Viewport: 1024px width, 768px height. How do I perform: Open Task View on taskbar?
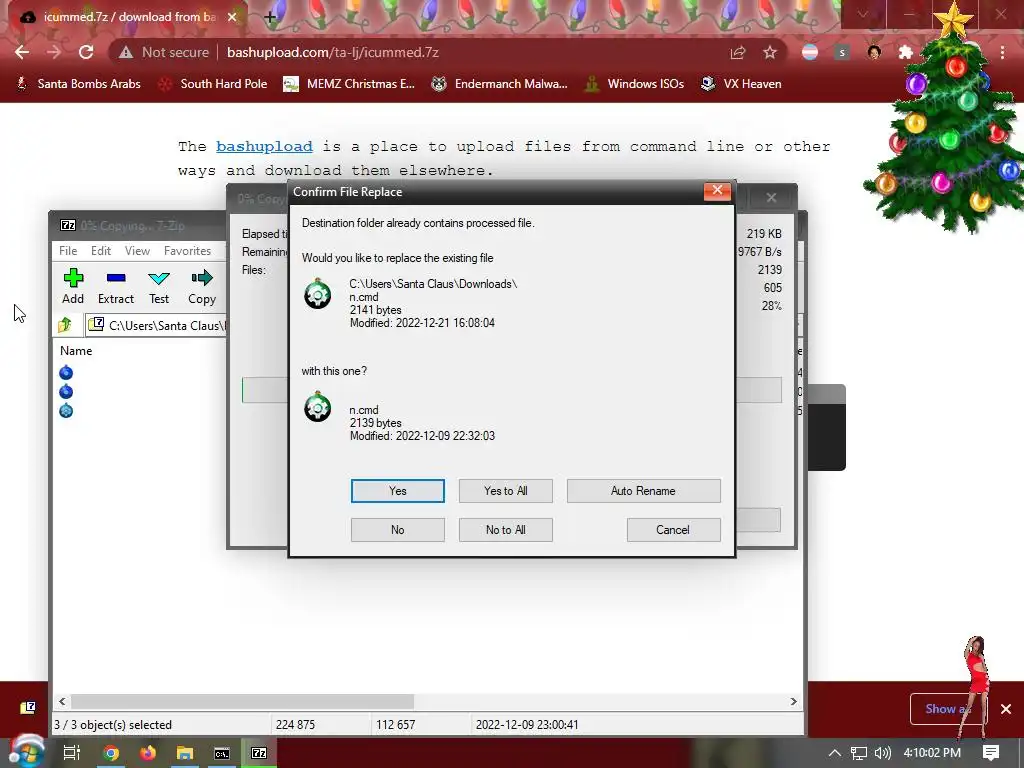click(x=72, y=753)
